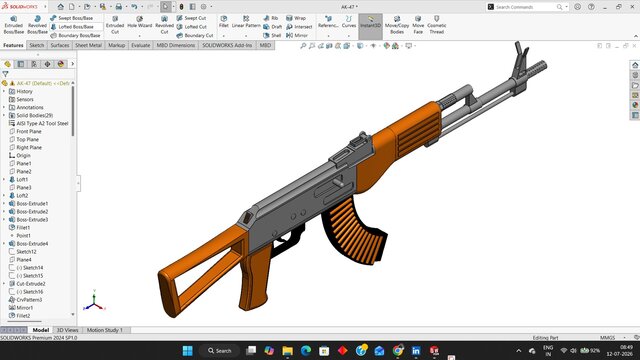The image size is (640, 360).
Task: Open the DimXpertManager panel tab
Action: tap(47, 64)
